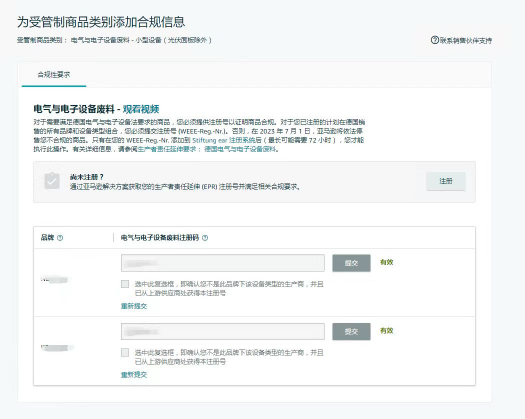Click 联系销售伙伴支持 support link

point(466,41)
